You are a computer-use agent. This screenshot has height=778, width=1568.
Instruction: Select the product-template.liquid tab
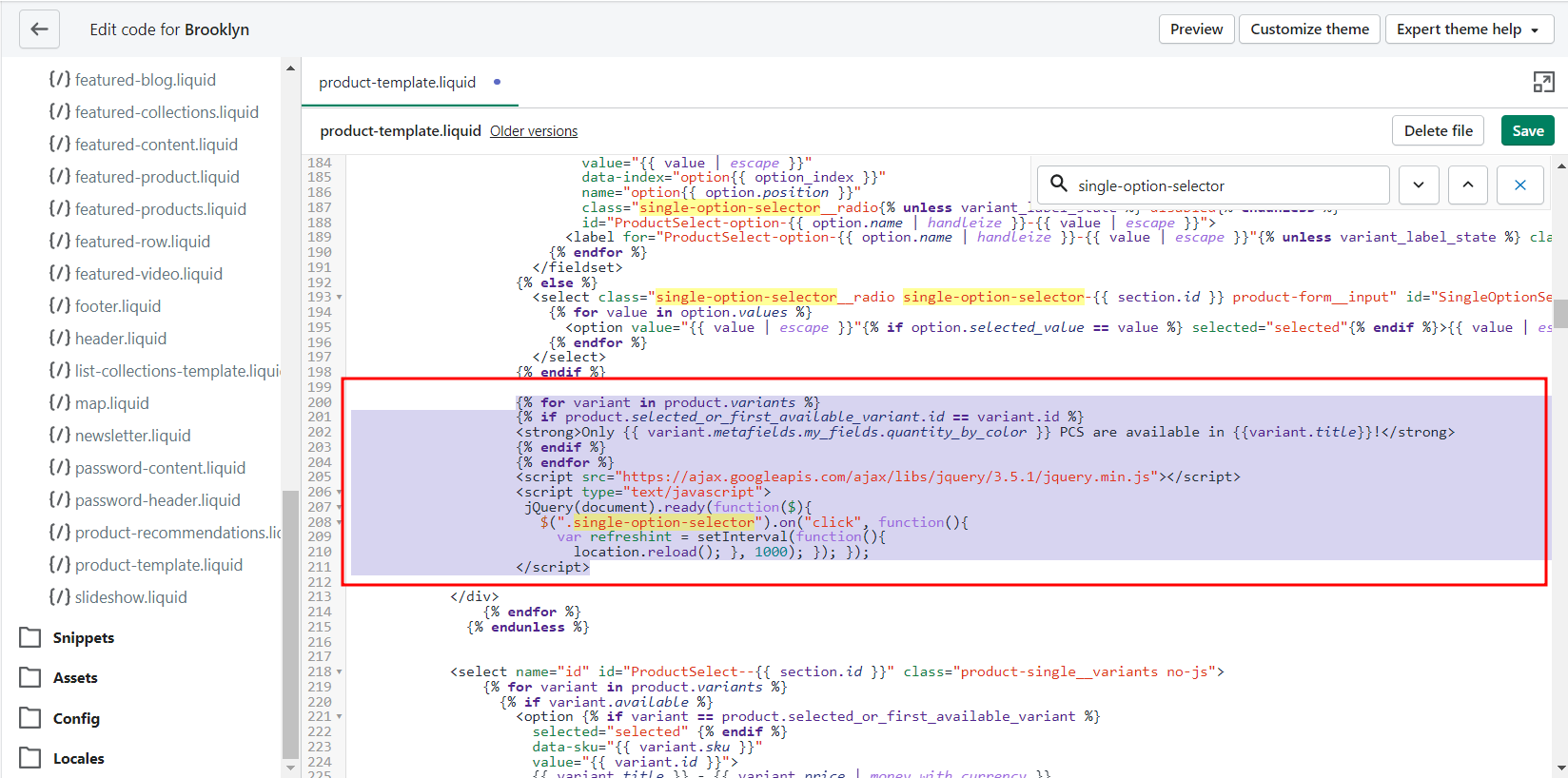(x=410, y=83)
